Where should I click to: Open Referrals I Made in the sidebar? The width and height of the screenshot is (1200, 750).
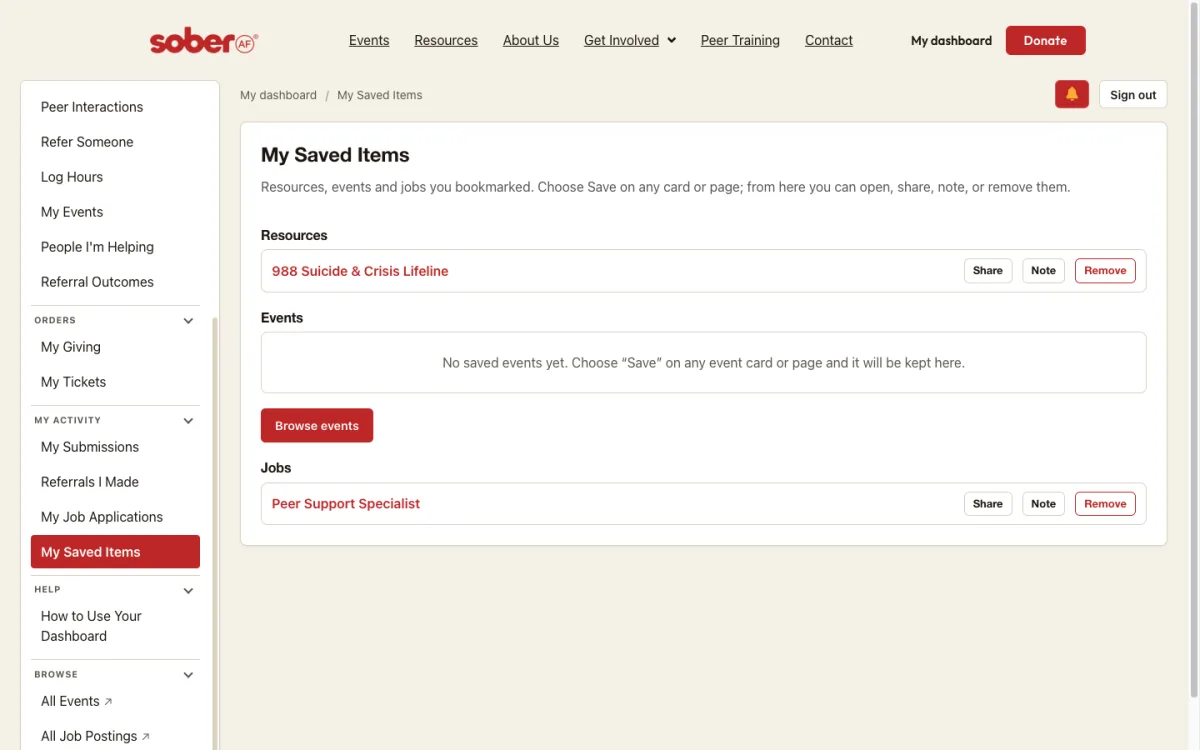point(115,482)
